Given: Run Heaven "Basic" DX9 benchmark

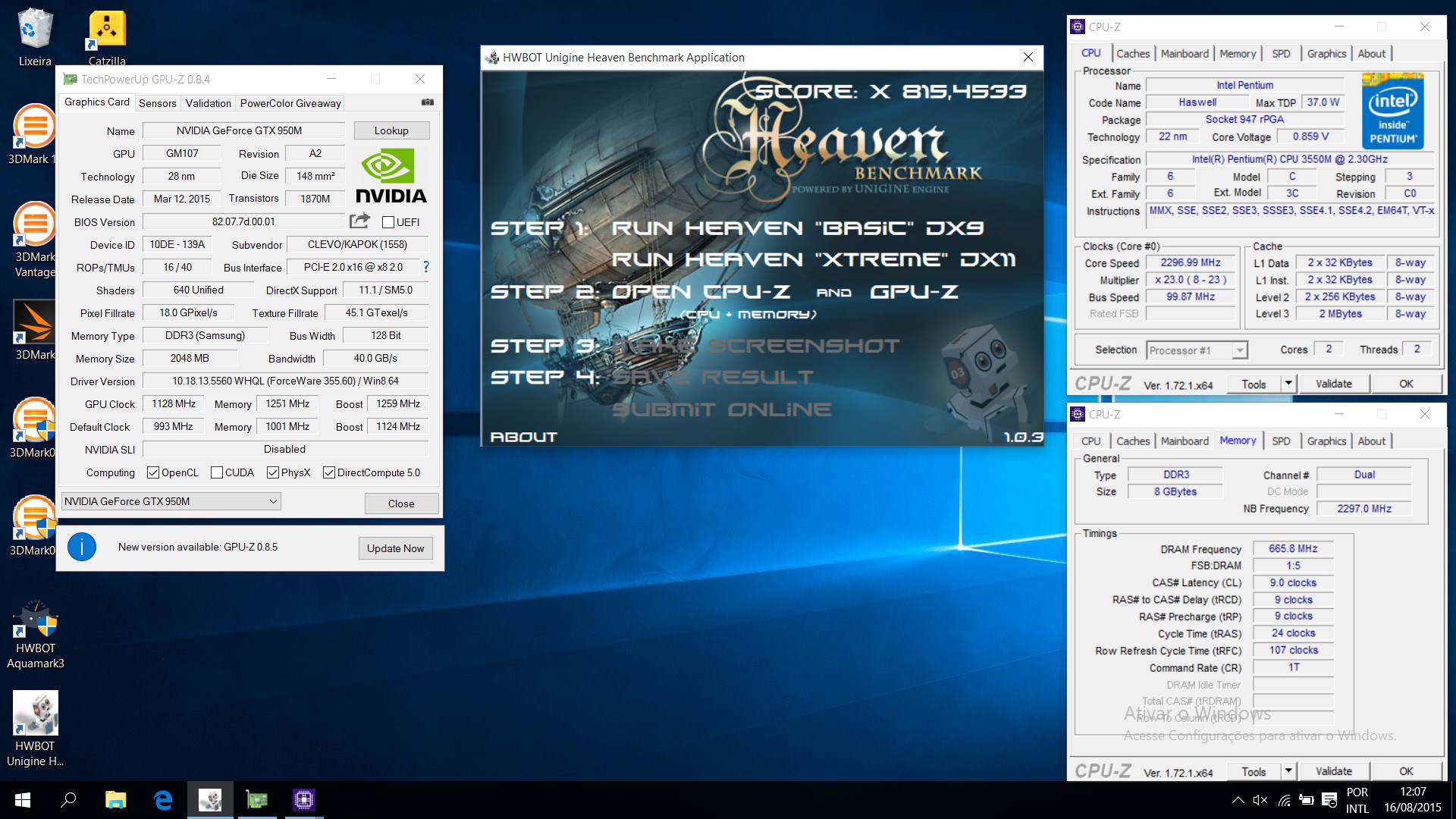Looking at the screenshot, I should pos(797,227).
